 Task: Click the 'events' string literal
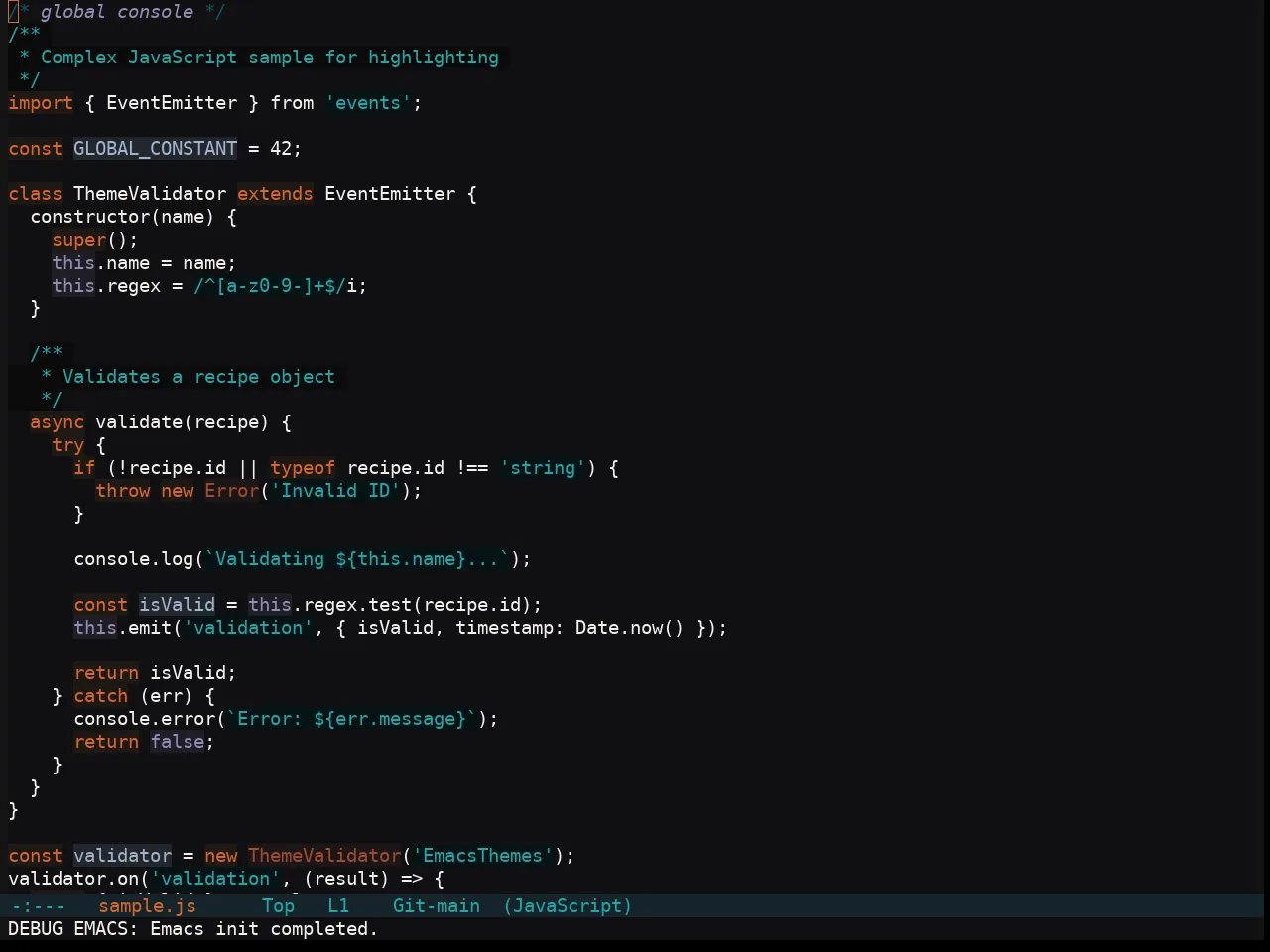tap(368, 103)
